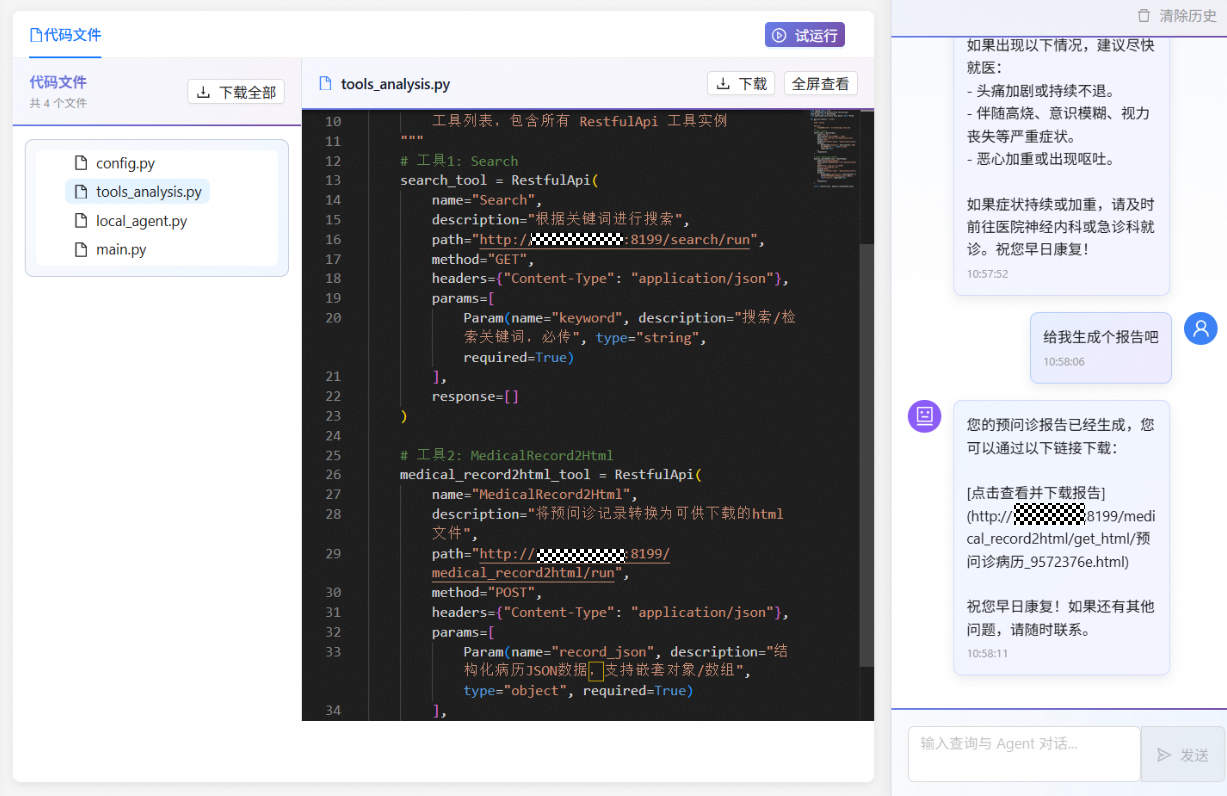Click the code editor vertical scrollbar
1227x796 pixels.
click(x=866, y=450)
